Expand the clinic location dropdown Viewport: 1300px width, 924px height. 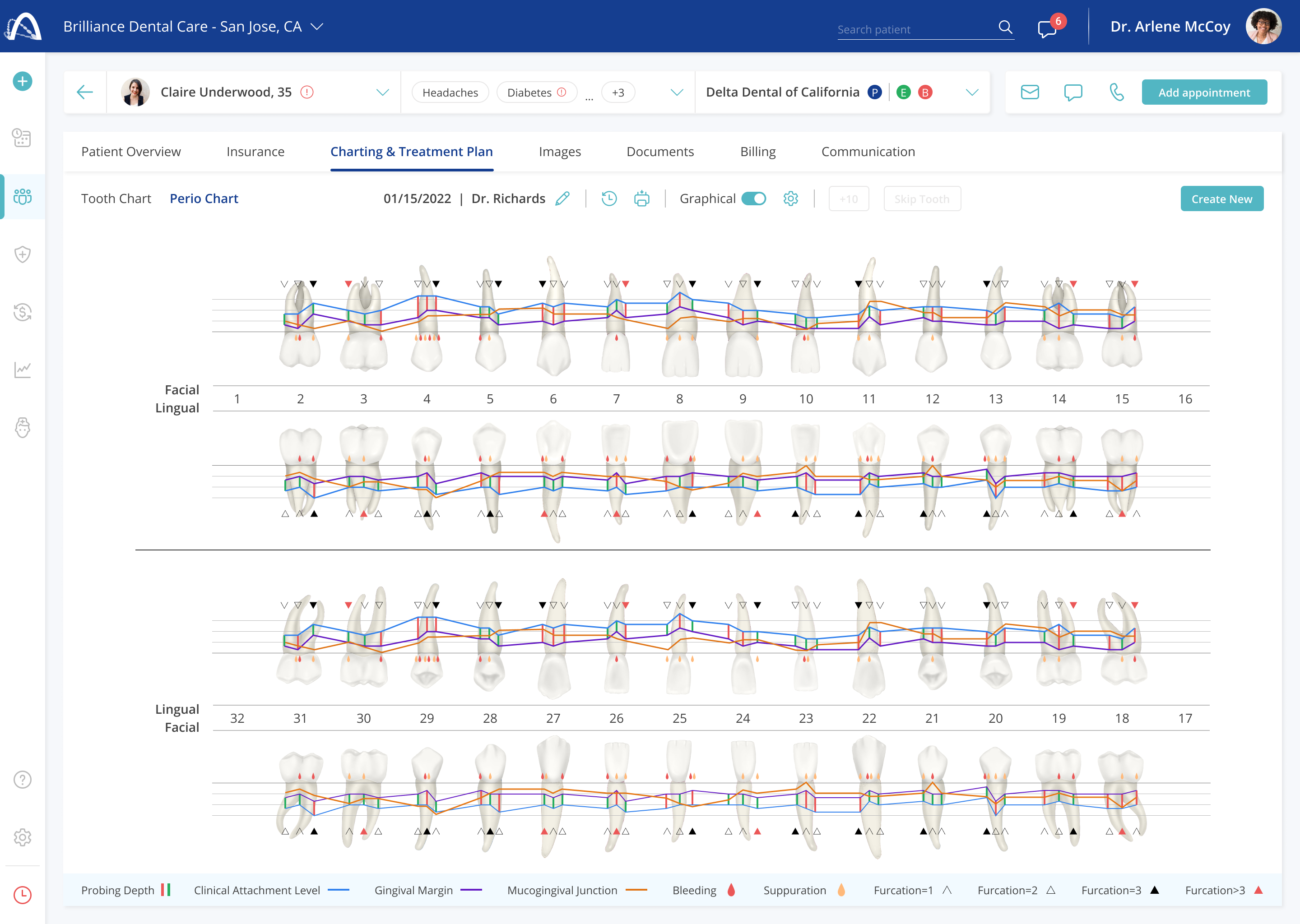317,27
